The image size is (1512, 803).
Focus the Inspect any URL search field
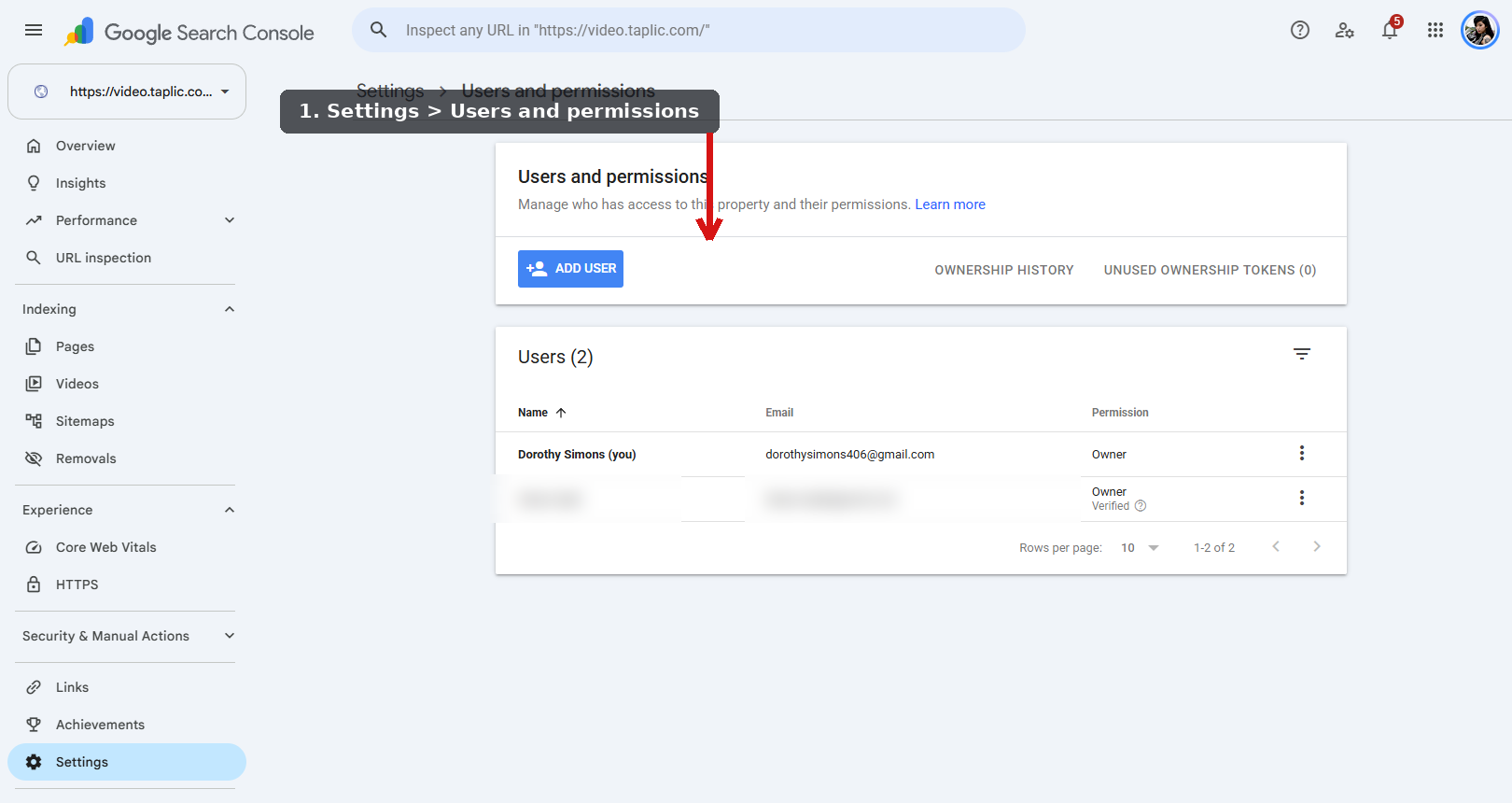coord(689,30)
